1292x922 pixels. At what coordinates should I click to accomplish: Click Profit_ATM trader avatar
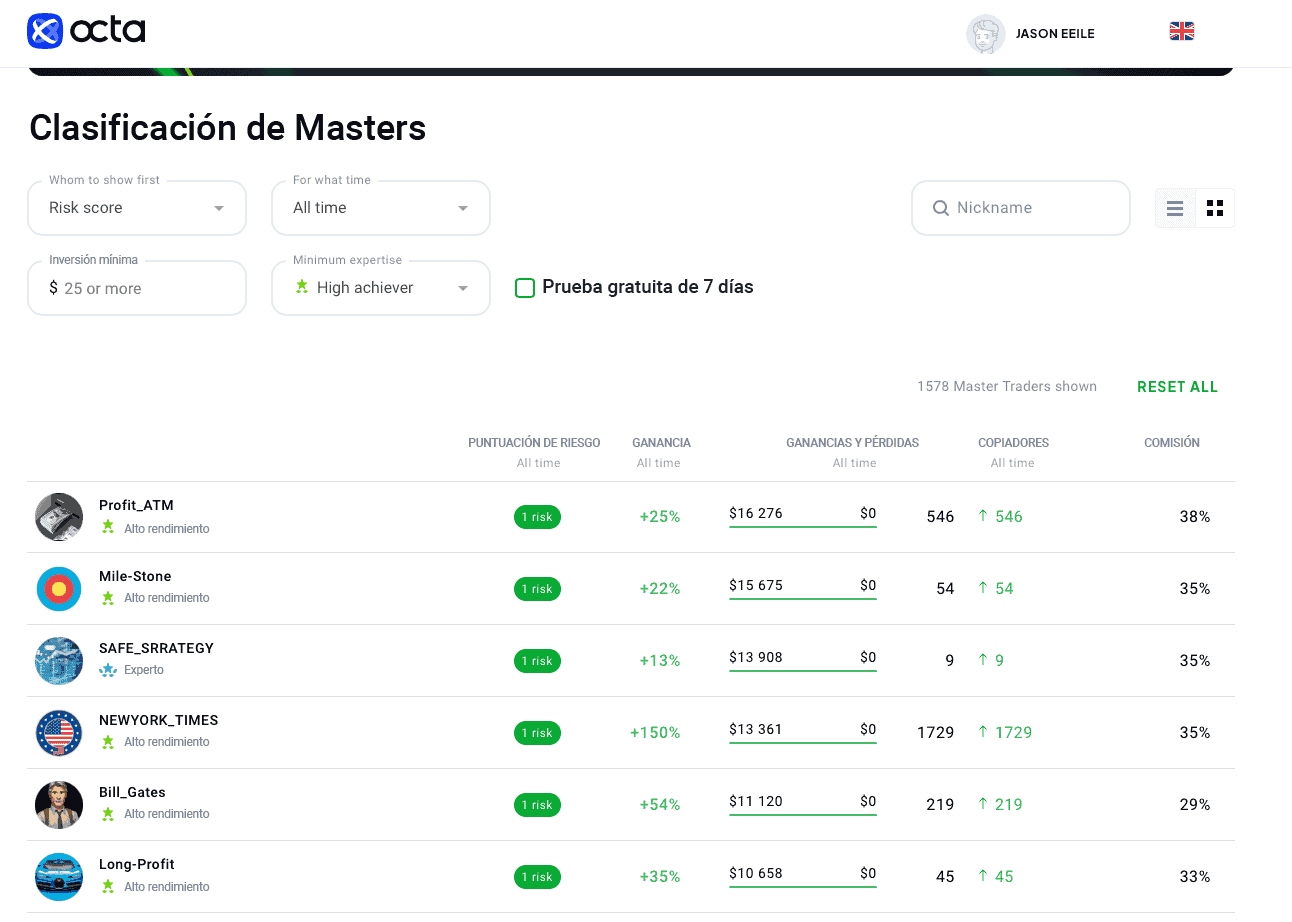pos(59,517)
